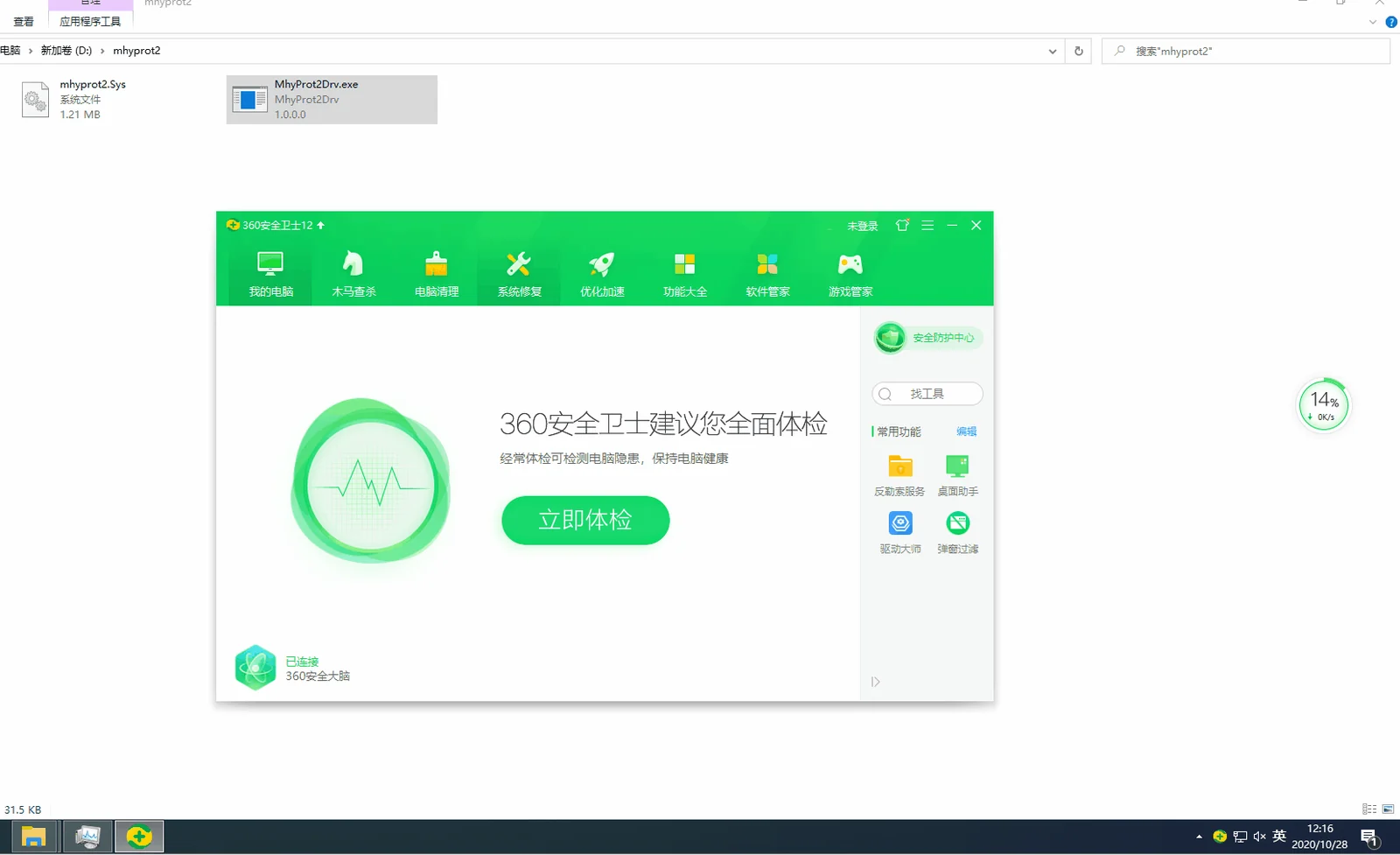
Task: Open the Windows notification center
Action: (x=1370, y=837)
